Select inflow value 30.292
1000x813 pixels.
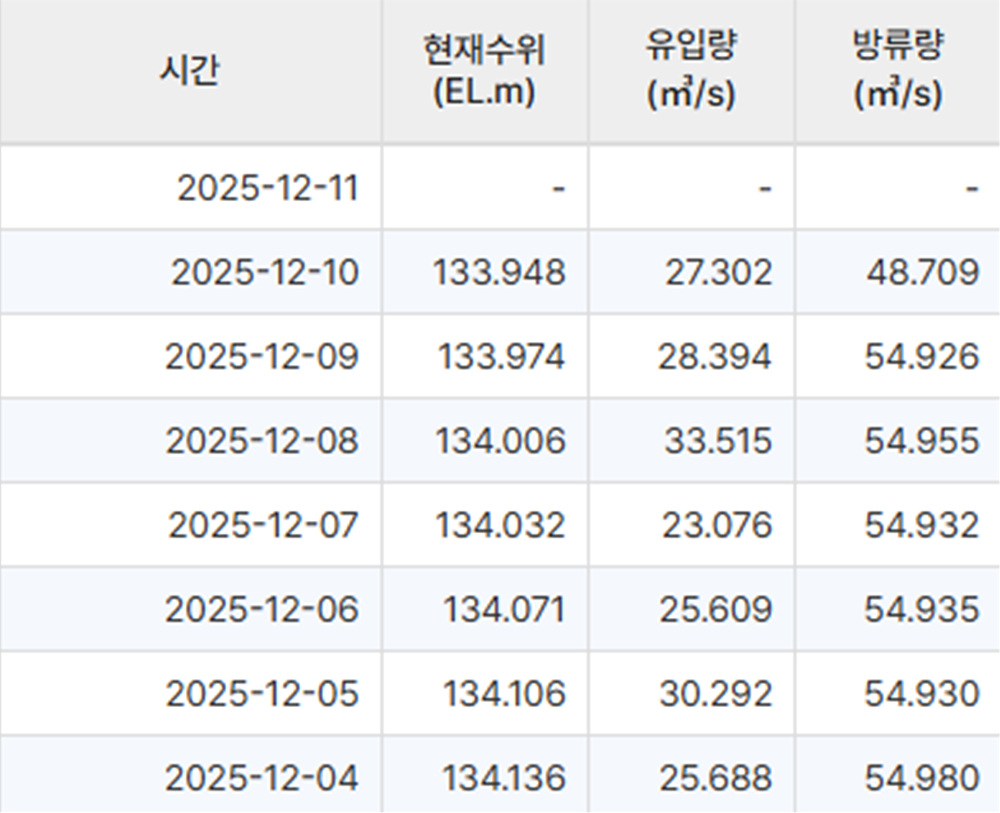click(715, 693)
